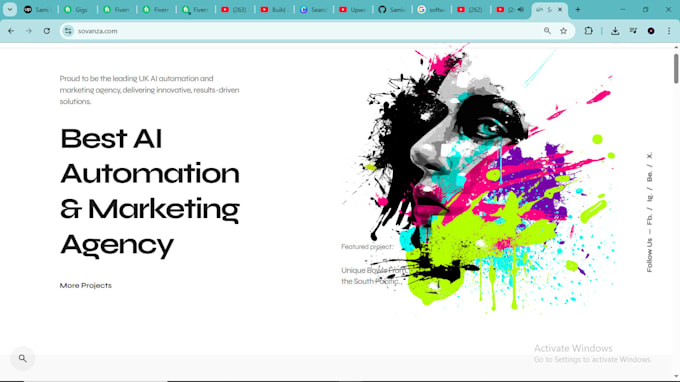Minimize the Chrome window
The width and height of the screenshot is (680, 382).
(x=622, y=9)
